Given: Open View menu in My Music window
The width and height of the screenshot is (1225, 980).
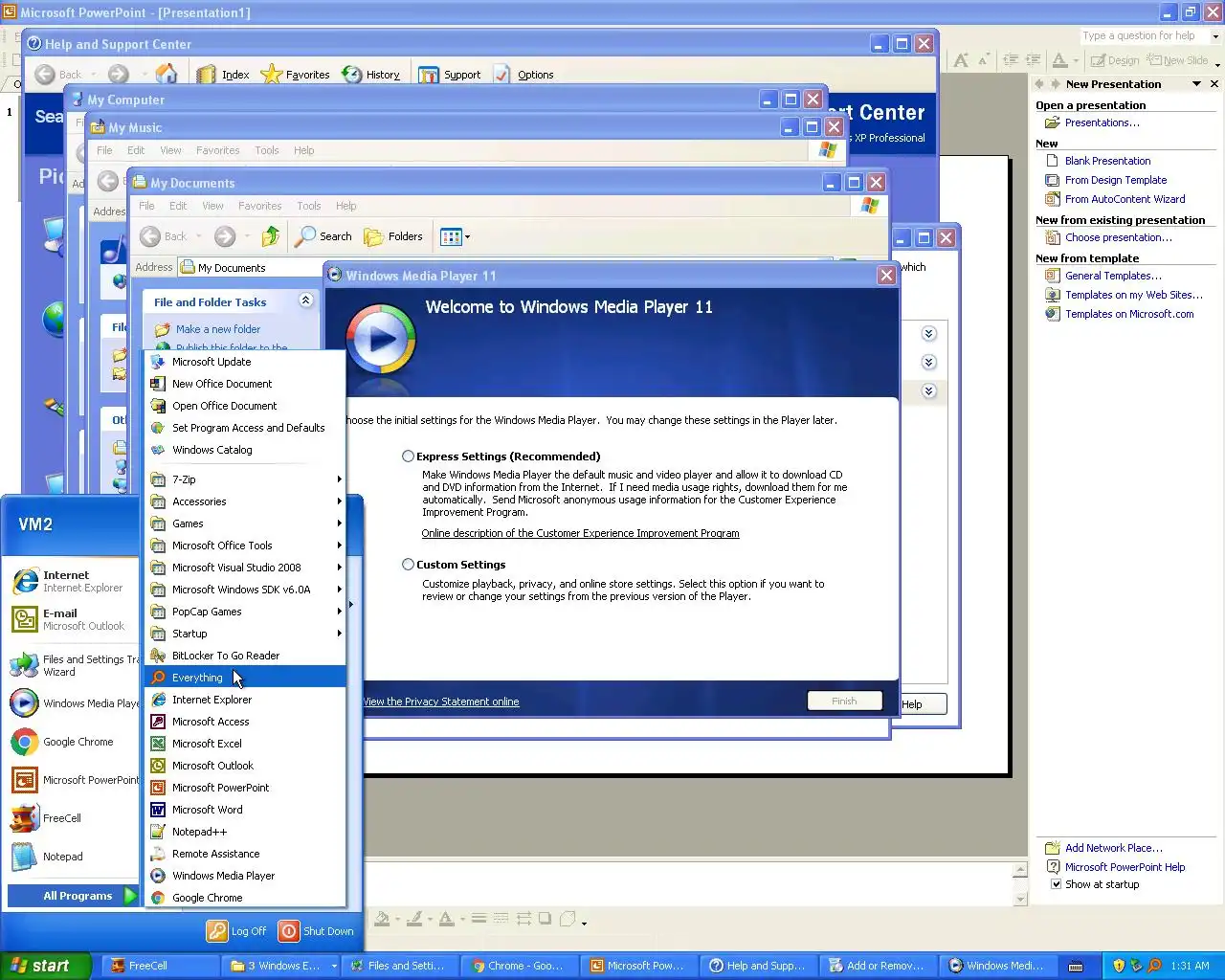Looking at the screenshot, I should 170,150.
